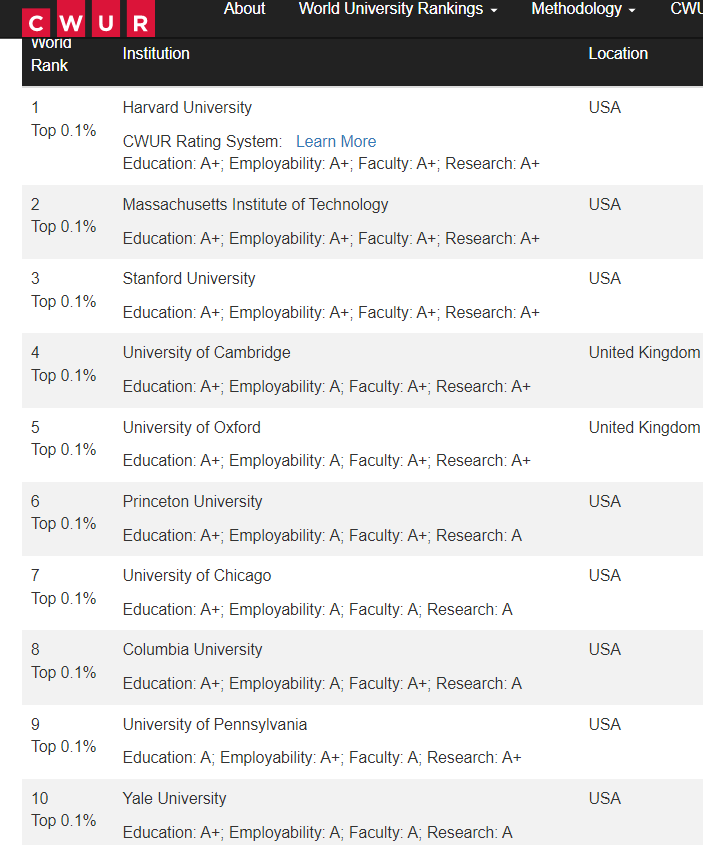Image resolution: width=703 pixels, height=845 pixels.
Task: Click University of Chicago name
Action: click(x=197, y=576)
